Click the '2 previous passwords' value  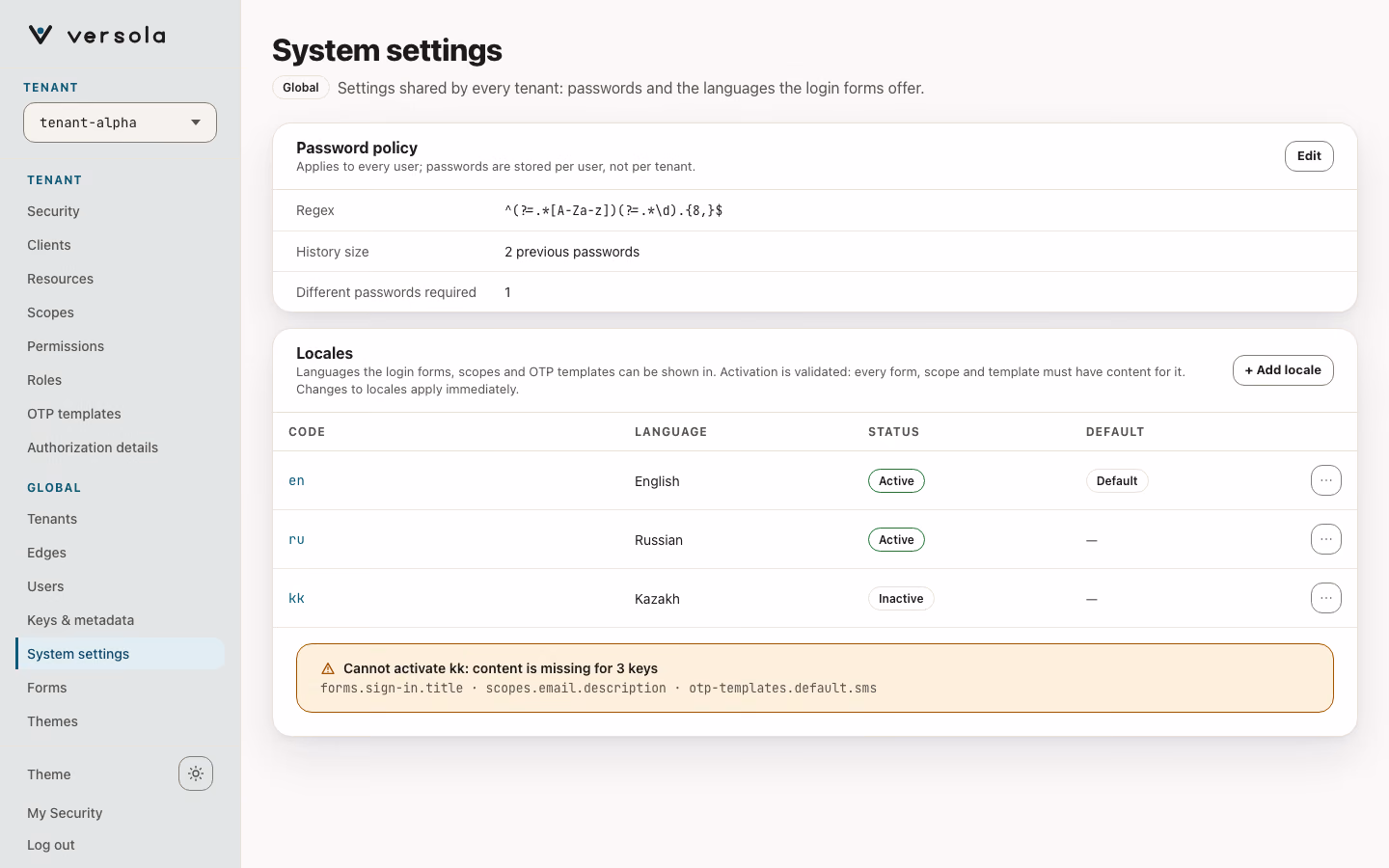(572, 252)
